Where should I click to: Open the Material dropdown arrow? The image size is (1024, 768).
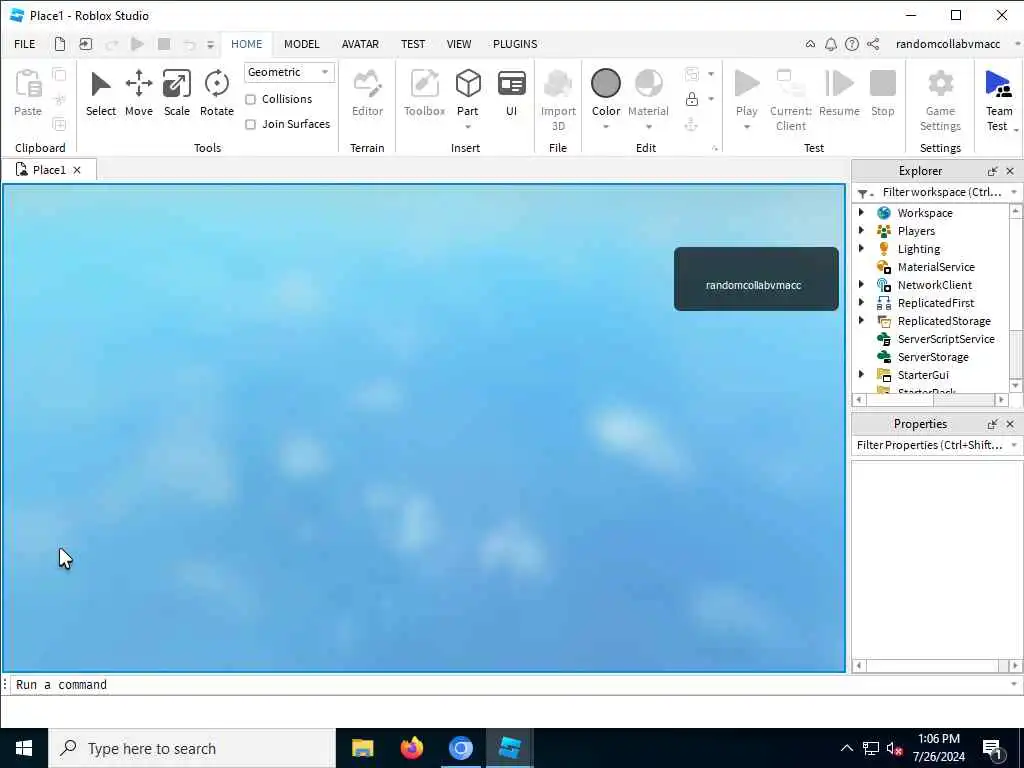click(x=648, y=126)
